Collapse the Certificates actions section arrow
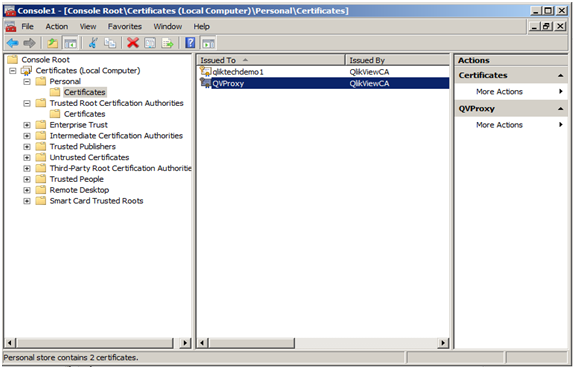Screen dimensions: 575x369 560,76
